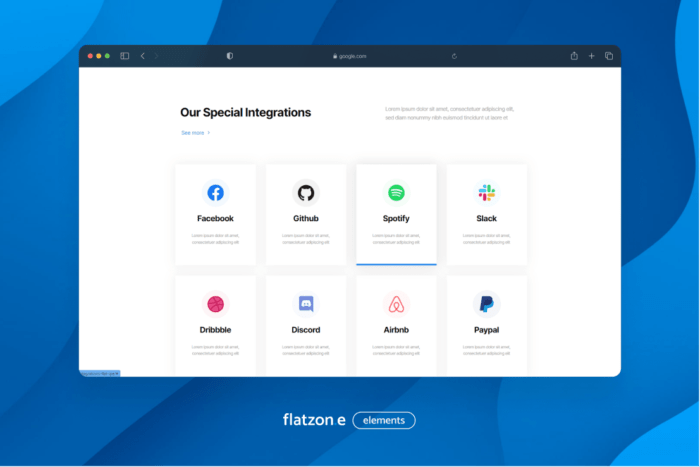The image size is (700, 467).
Task: Open a new tab with plus icon
Action: pos(591,56)
